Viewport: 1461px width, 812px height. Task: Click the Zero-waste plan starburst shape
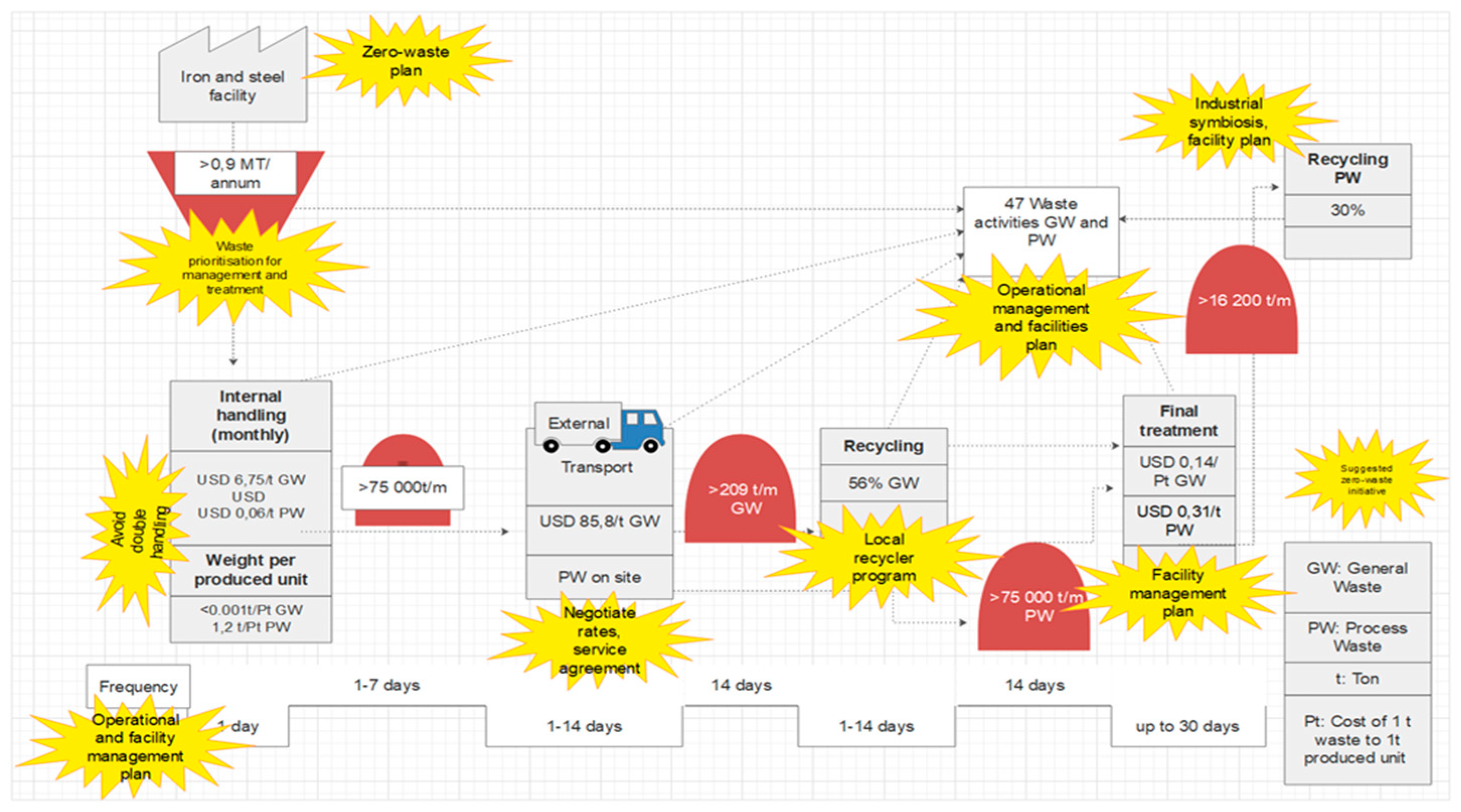pos(405,61)
